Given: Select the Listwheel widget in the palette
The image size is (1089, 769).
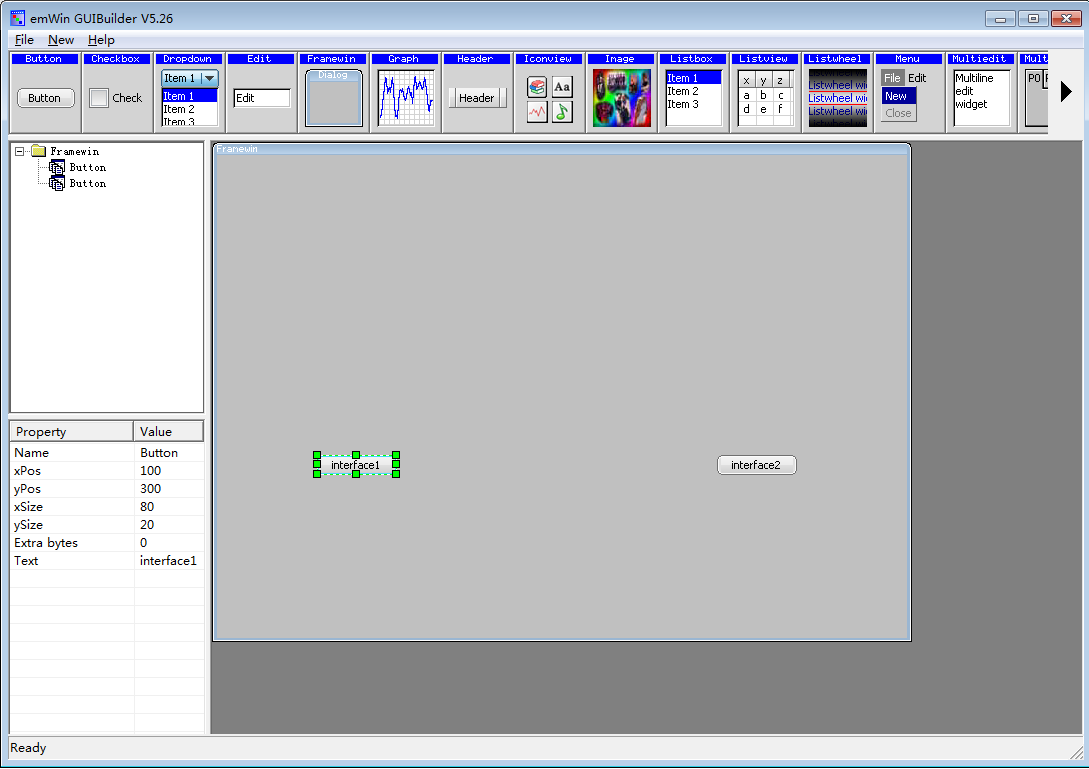Looking at the screenshot, I should click(x=837, y=92).
